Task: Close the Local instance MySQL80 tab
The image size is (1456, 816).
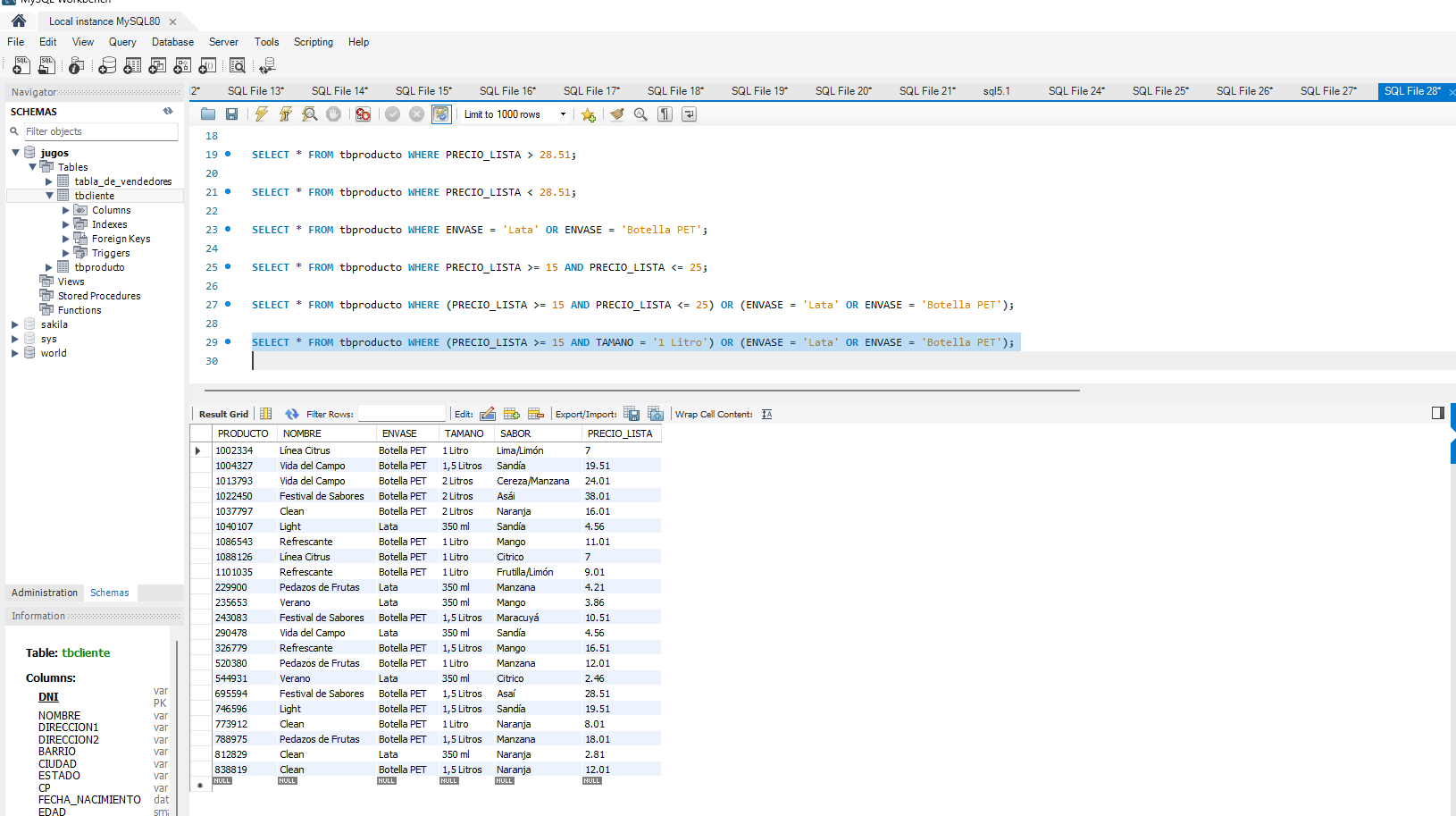Action: coord(172,21)
